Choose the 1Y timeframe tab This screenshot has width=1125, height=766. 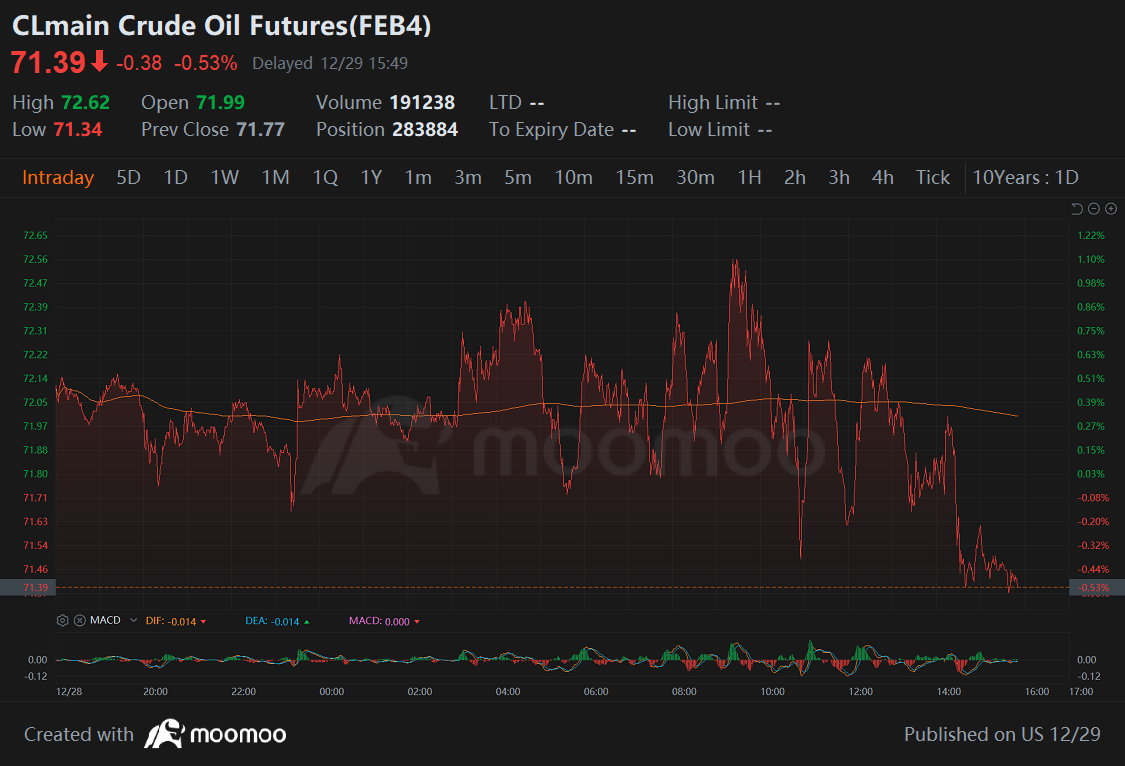pyautogui.click(x=371, y=177)
